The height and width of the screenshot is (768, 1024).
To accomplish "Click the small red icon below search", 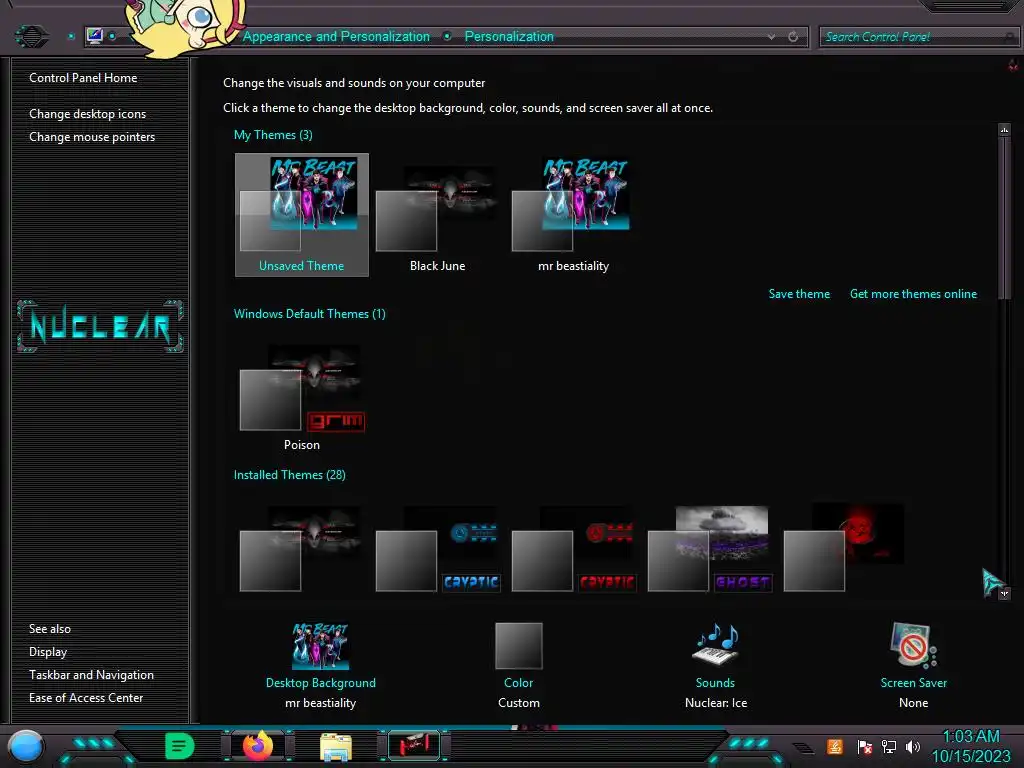I will click(1013, 65).
